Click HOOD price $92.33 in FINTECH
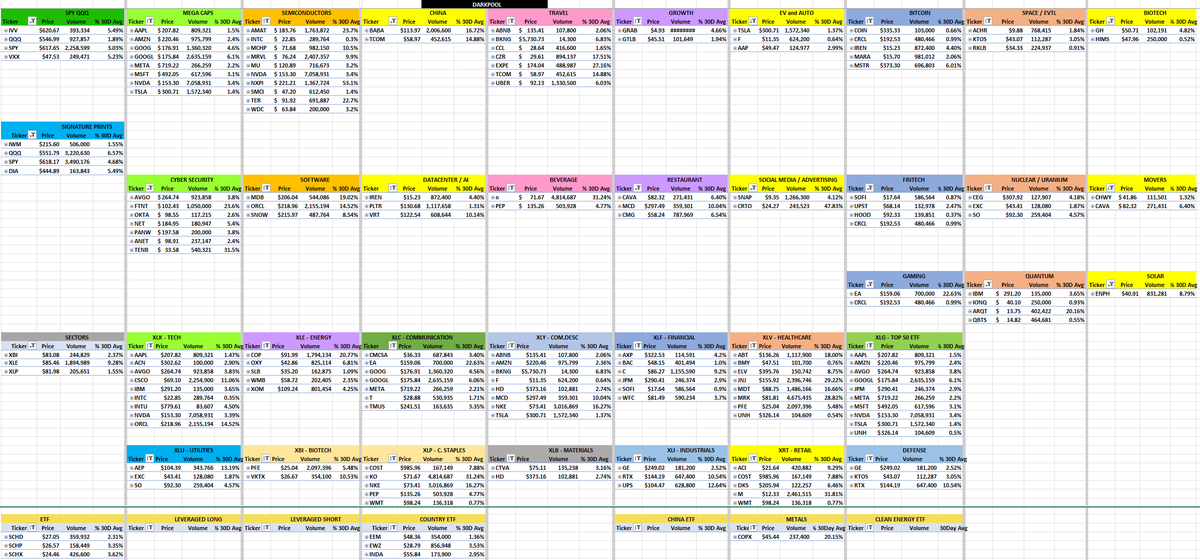This screenshot has height=560, width=1200. click(890, 215)
